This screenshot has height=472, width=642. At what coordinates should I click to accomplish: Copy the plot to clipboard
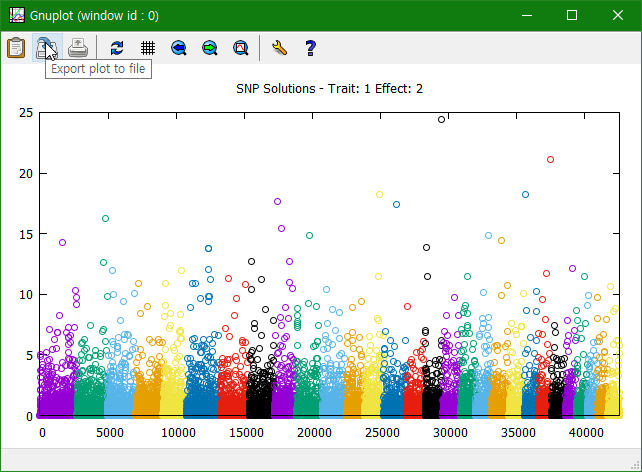click(x=16, y=48)
